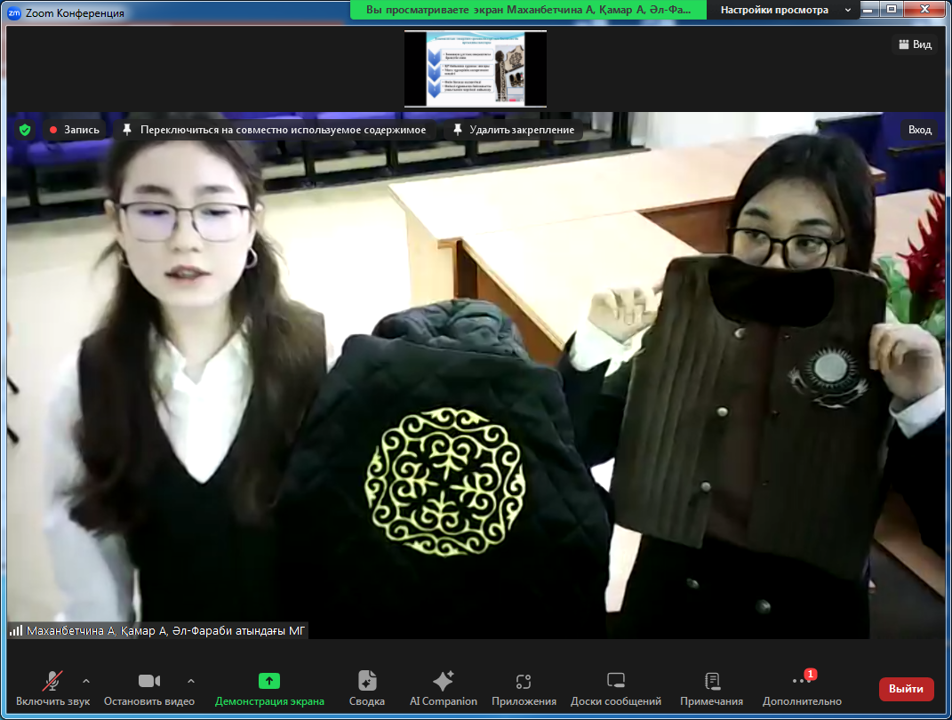This screenshot has height=720, width=952.
Task: Click the red Выйти button
Action: (906, 689)
